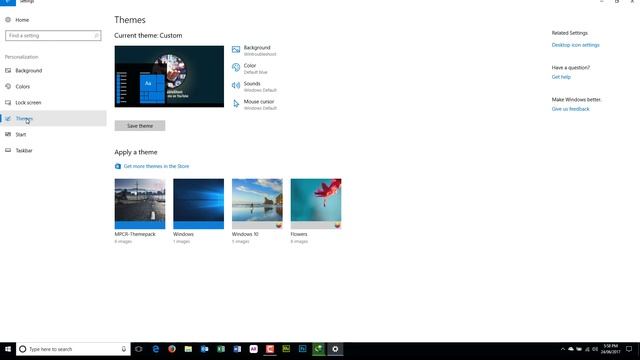Open After Effects from the taskbar
The width and height of the screenshot is (640, 360).
coord(253,349)
